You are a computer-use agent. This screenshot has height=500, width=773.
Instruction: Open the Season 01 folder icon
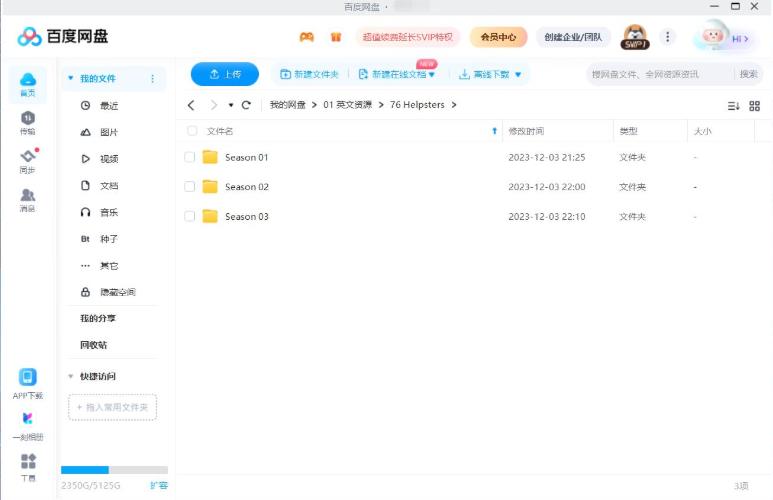(x=210, y=157)
